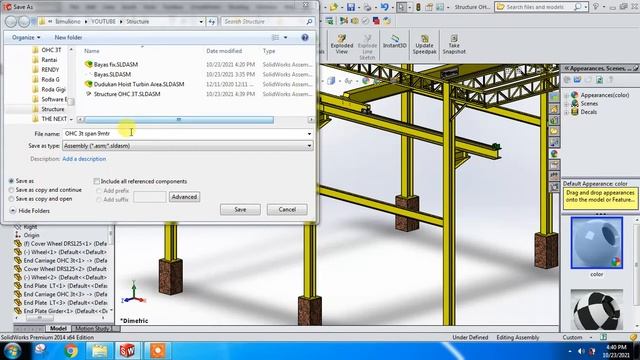Expand the Appearances(color) node
Screen dimensions: 640x360
pos(566,95)
